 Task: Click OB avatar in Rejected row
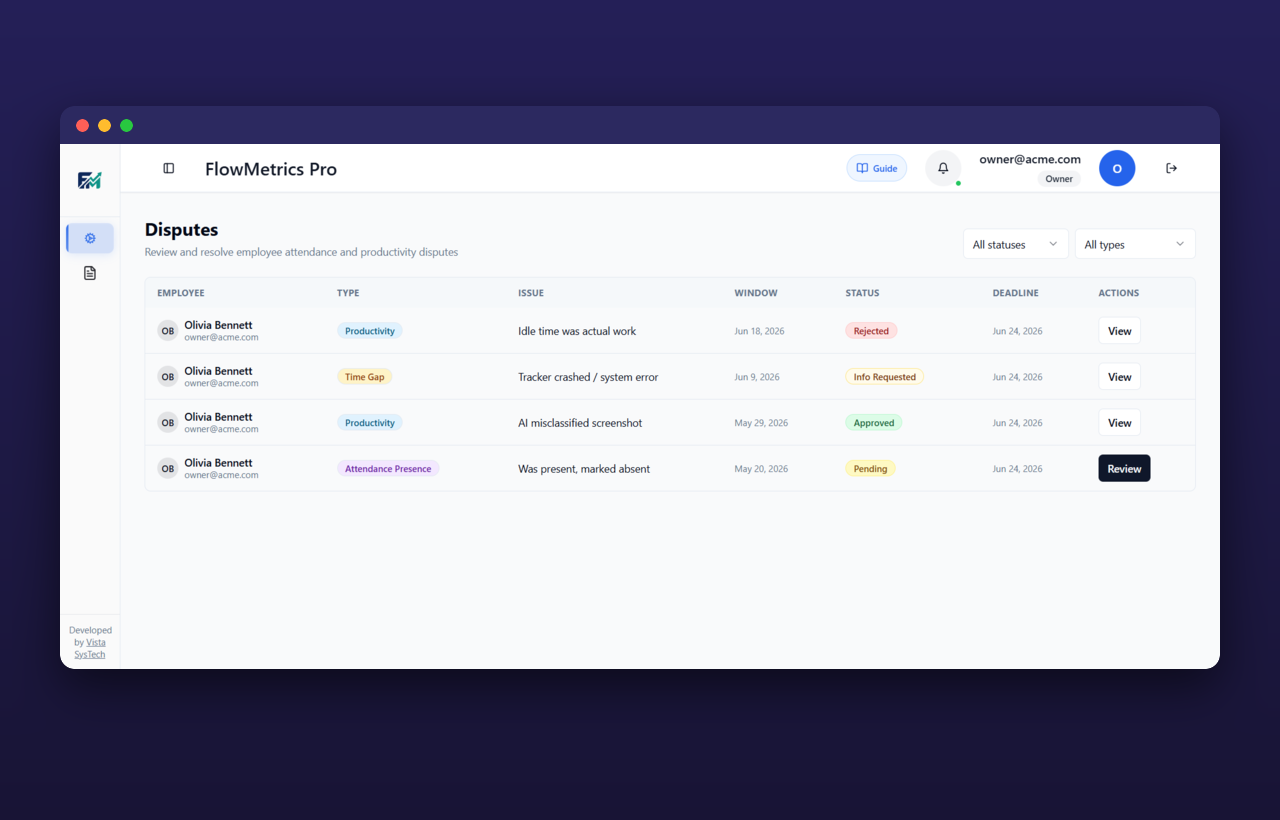(168, 331)
